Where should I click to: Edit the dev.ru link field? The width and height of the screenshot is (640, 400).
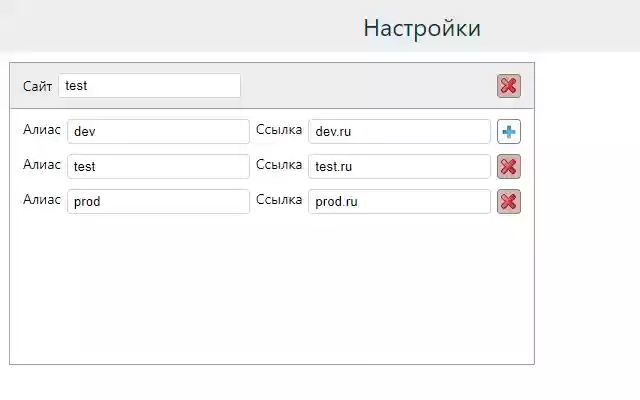pyautogui.click(x=399, y=131)
